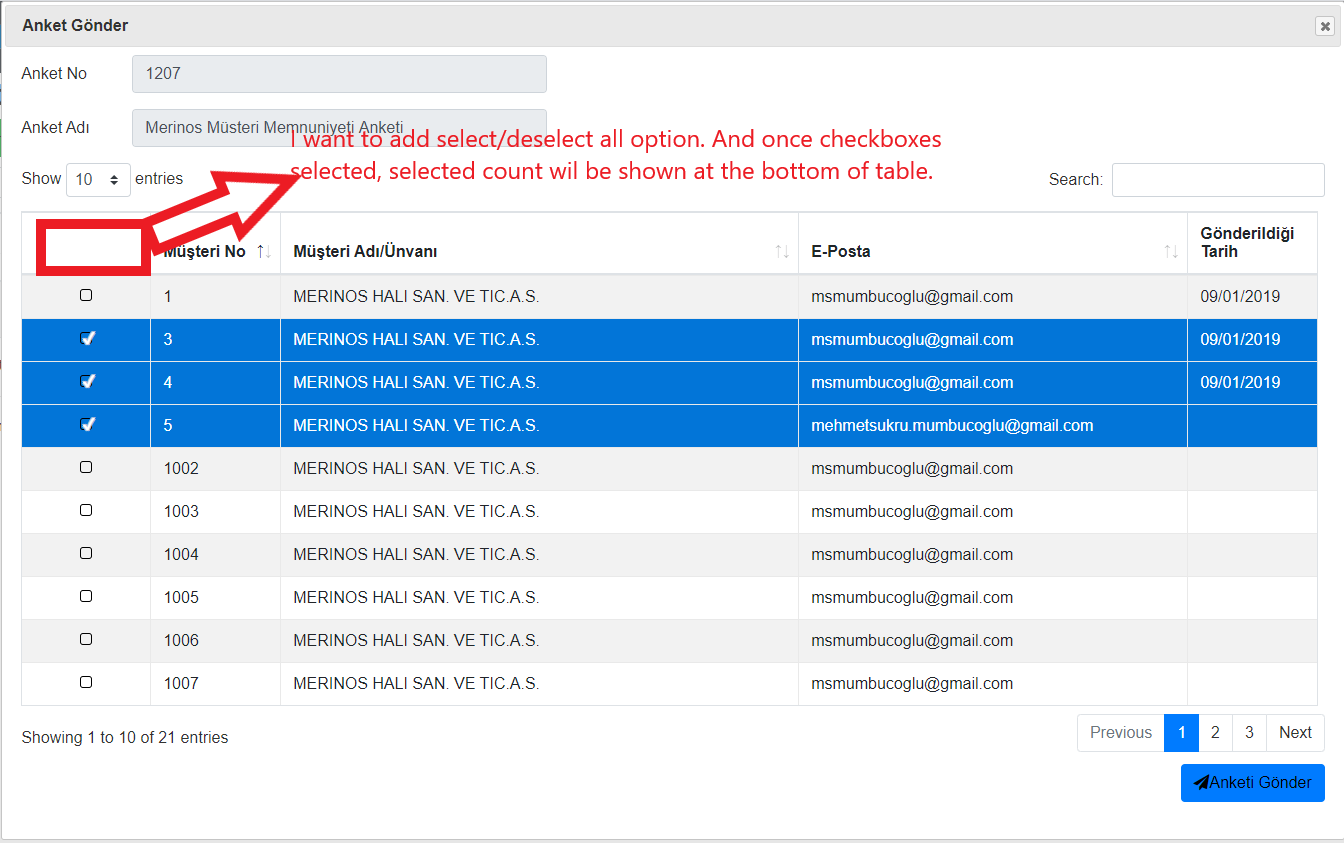1344x843 pixels.
Task: Click the Anket Adı field
Action: click(x=339, y=127)
